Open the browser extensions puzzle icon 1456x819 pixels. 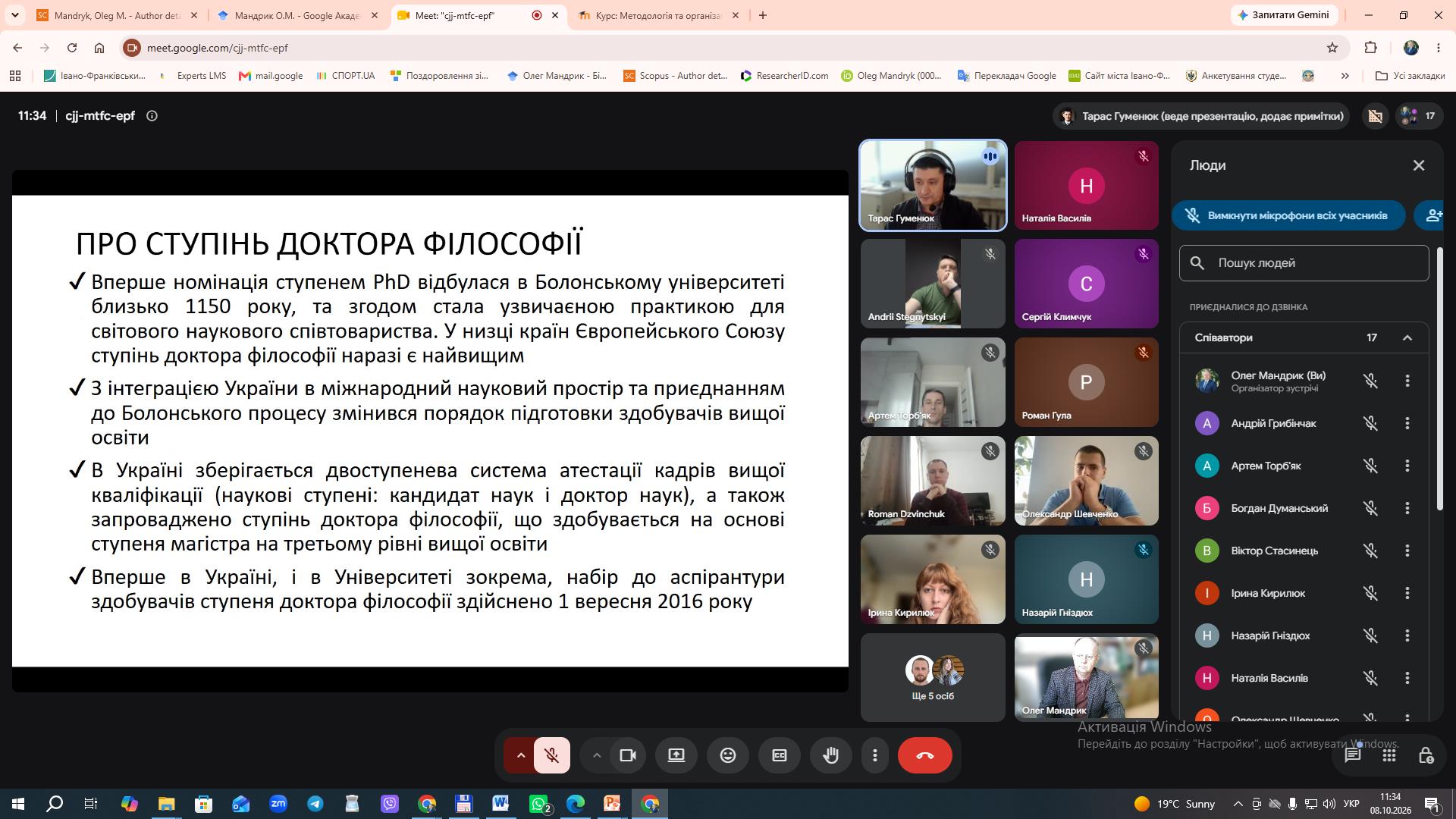point(1370,48)
